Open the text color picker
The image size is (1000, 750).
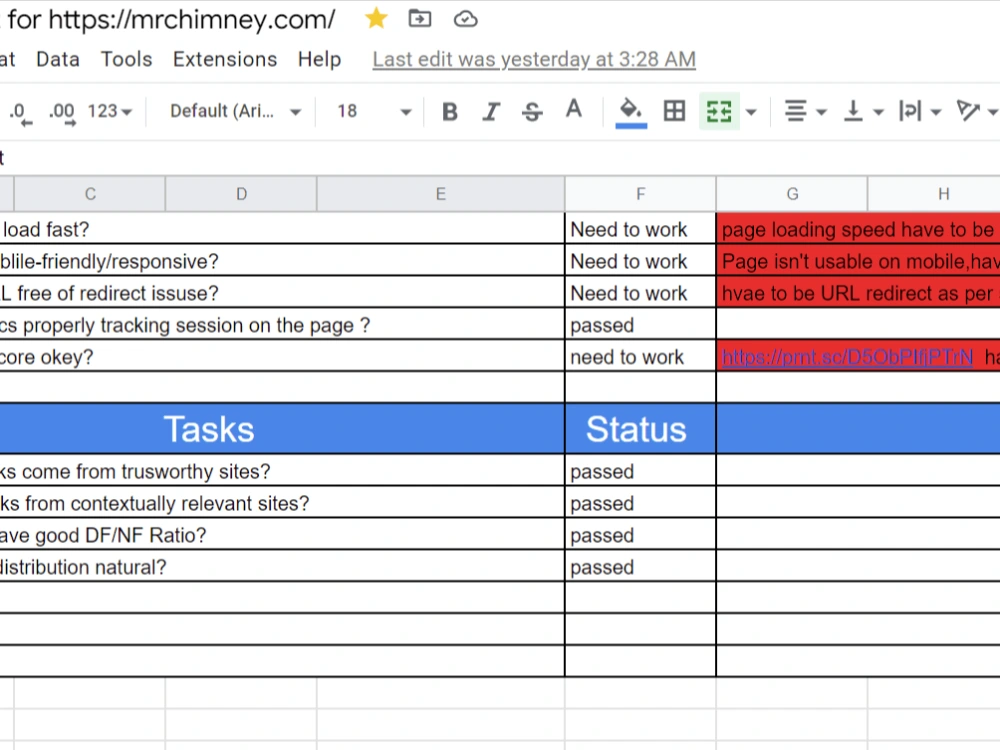573,110
